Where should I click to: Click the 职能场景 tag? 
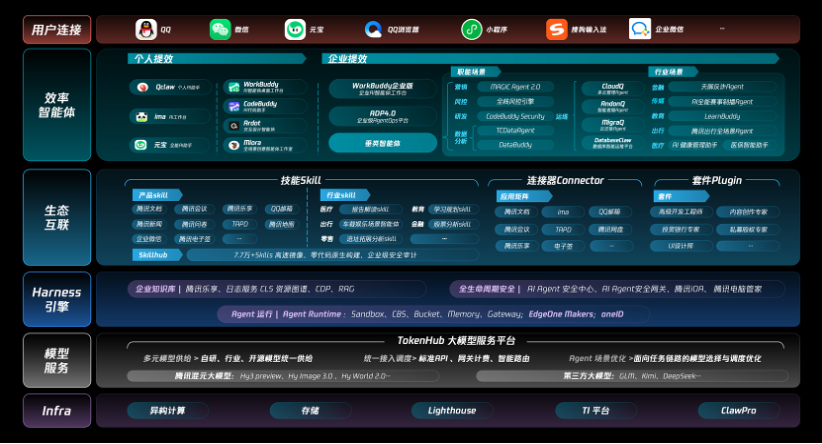pos(475,72)
